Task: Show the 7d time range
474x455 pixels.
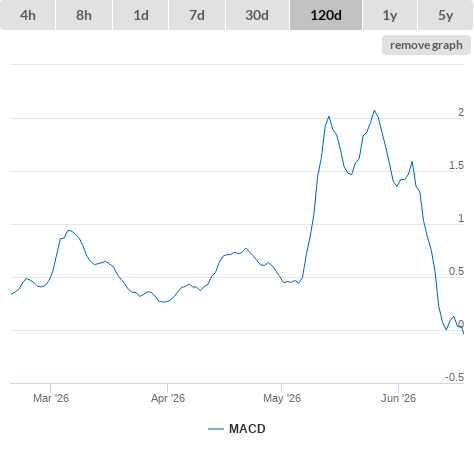Action: click(197, 15)
